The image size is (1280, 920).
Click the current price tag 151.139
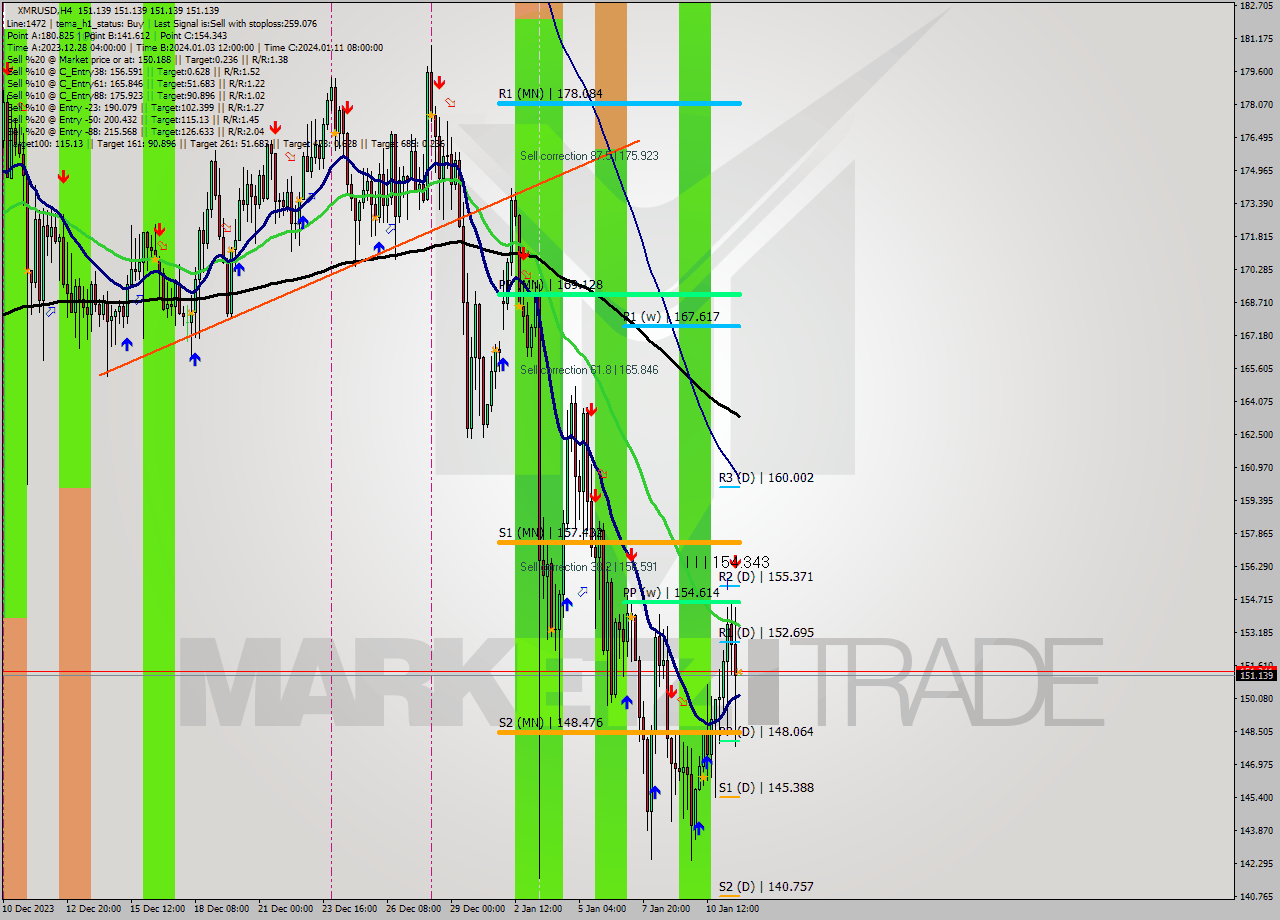(x=1256, y=675)
